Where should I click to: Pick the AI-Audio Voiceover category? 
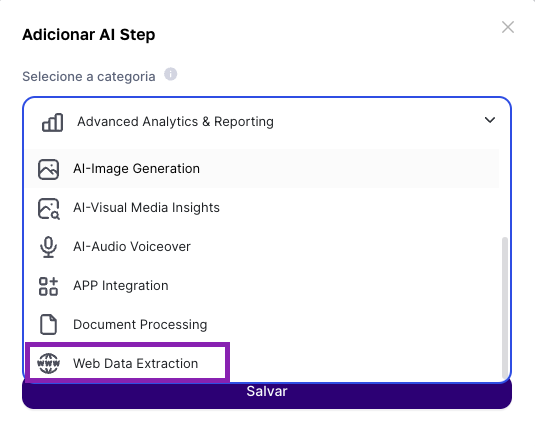pos(263,247)
